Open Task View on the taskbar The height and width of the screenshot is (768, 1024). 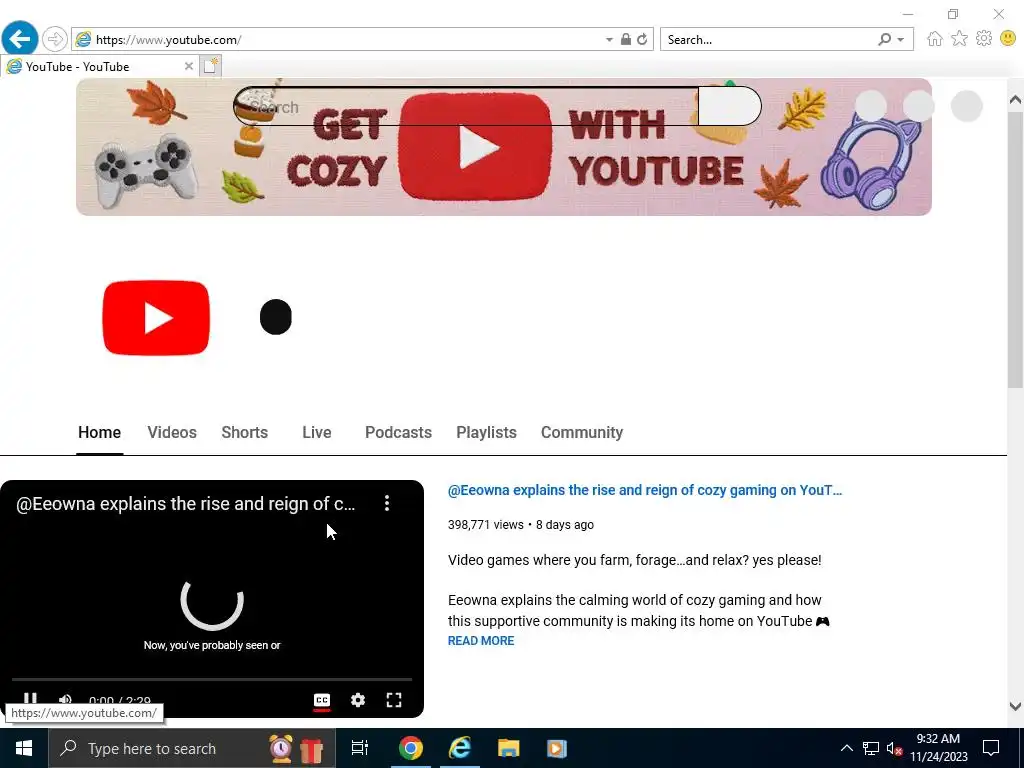pos(360,748)
